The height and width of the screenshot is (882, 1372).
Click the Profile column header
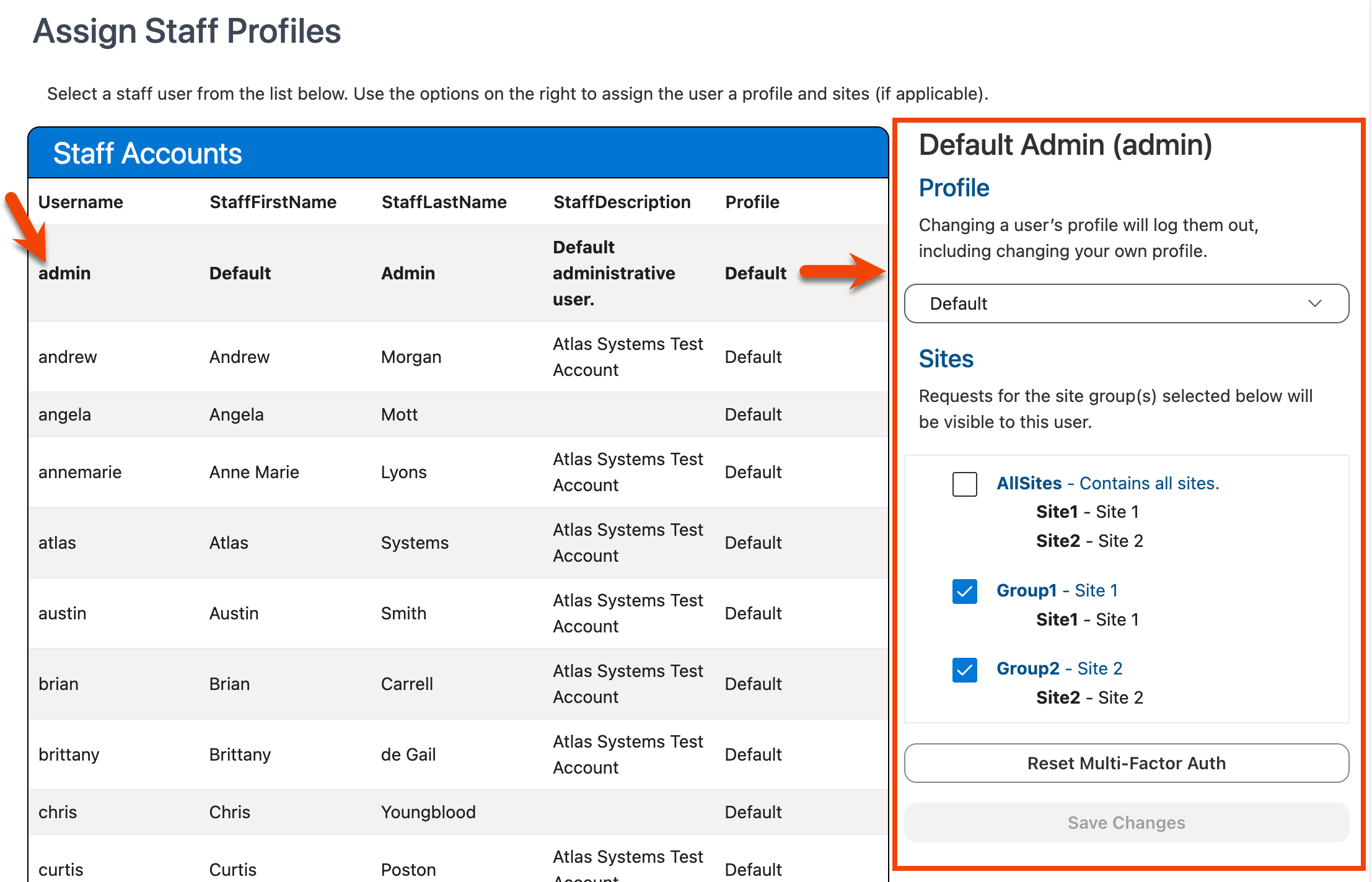[752, 201]
